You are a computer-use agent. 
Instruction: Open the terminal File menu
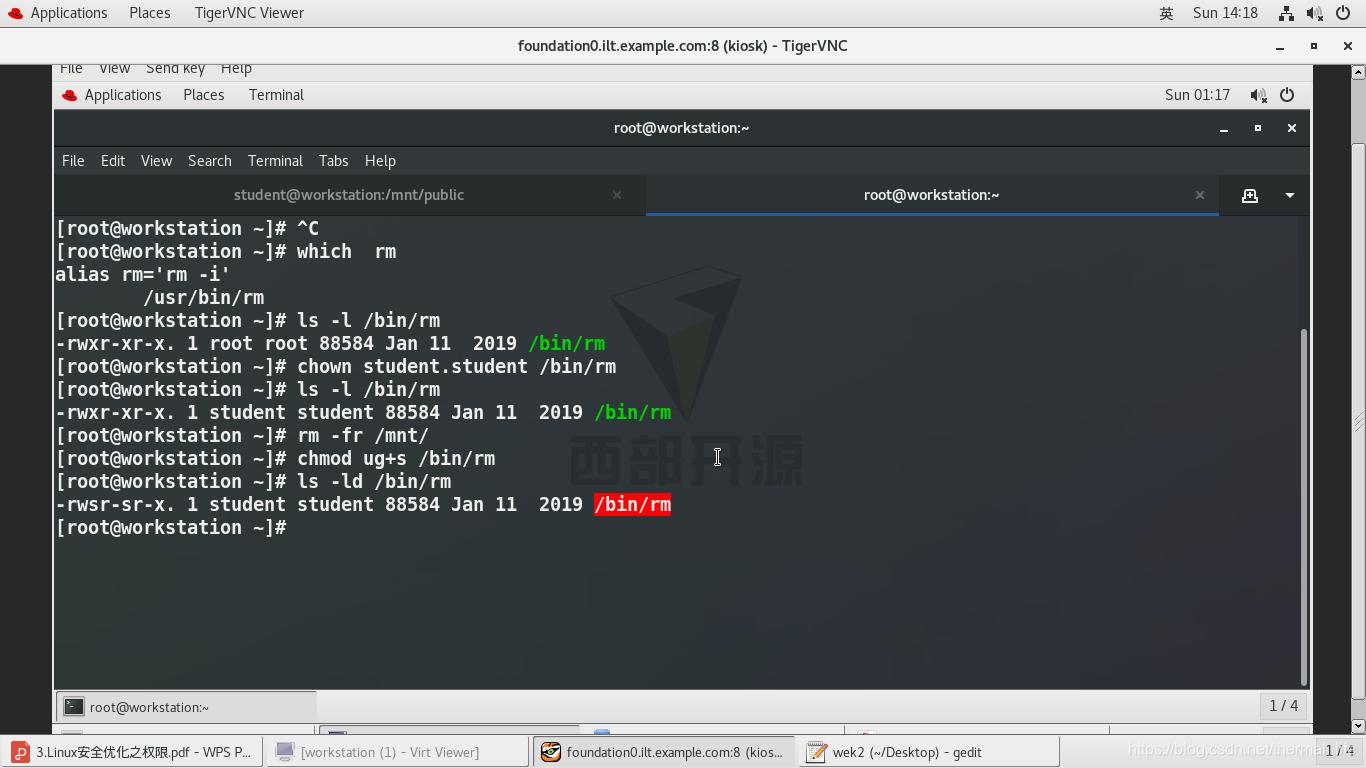click(73, 161)
